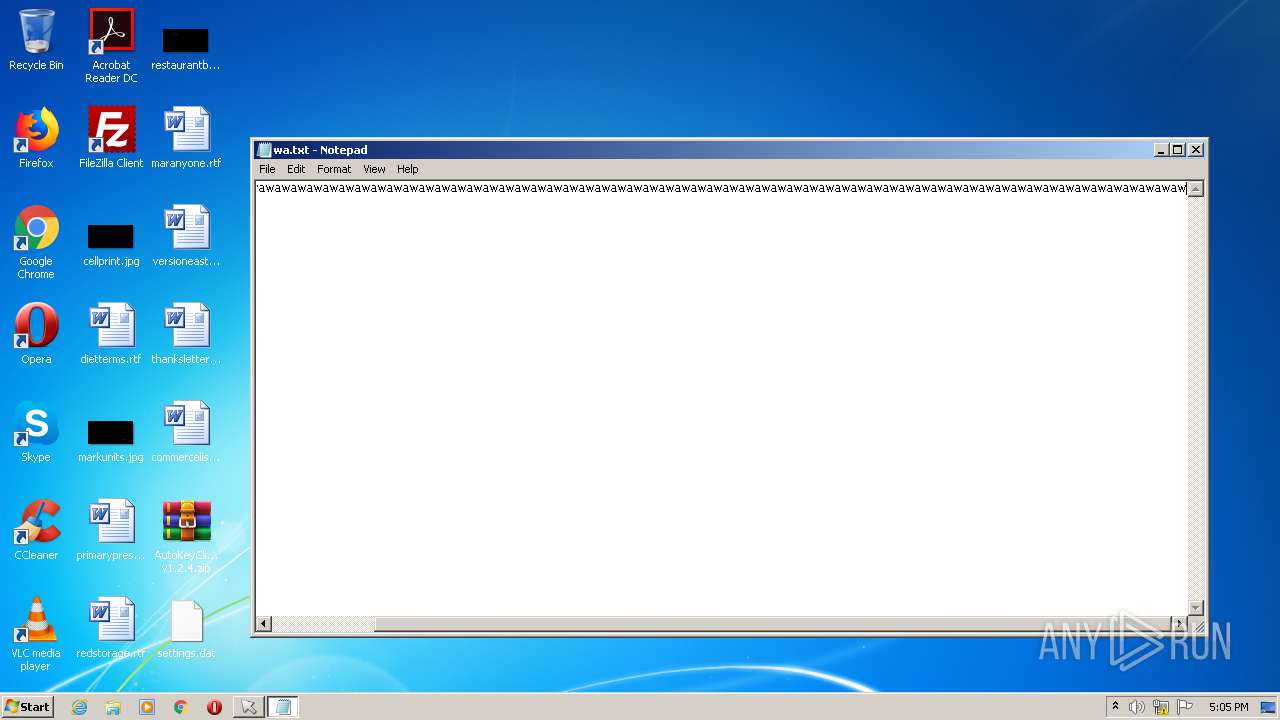The height and width of the screenshot is (720, 1280).
Task: Close the wa.txt Notepad window
Action: point(1195,150)
